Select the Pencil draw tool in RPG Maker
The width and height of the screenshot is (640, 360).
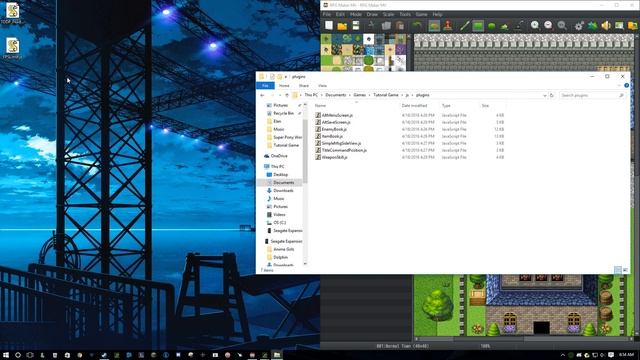pos(464,26)
